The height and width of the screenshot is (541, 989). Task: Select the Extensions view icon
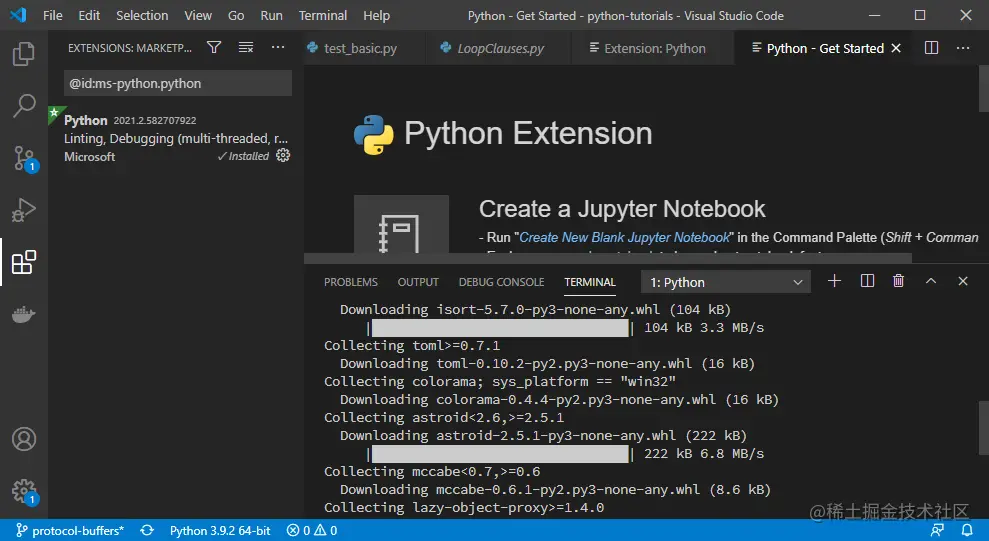(x=24, y=262)
